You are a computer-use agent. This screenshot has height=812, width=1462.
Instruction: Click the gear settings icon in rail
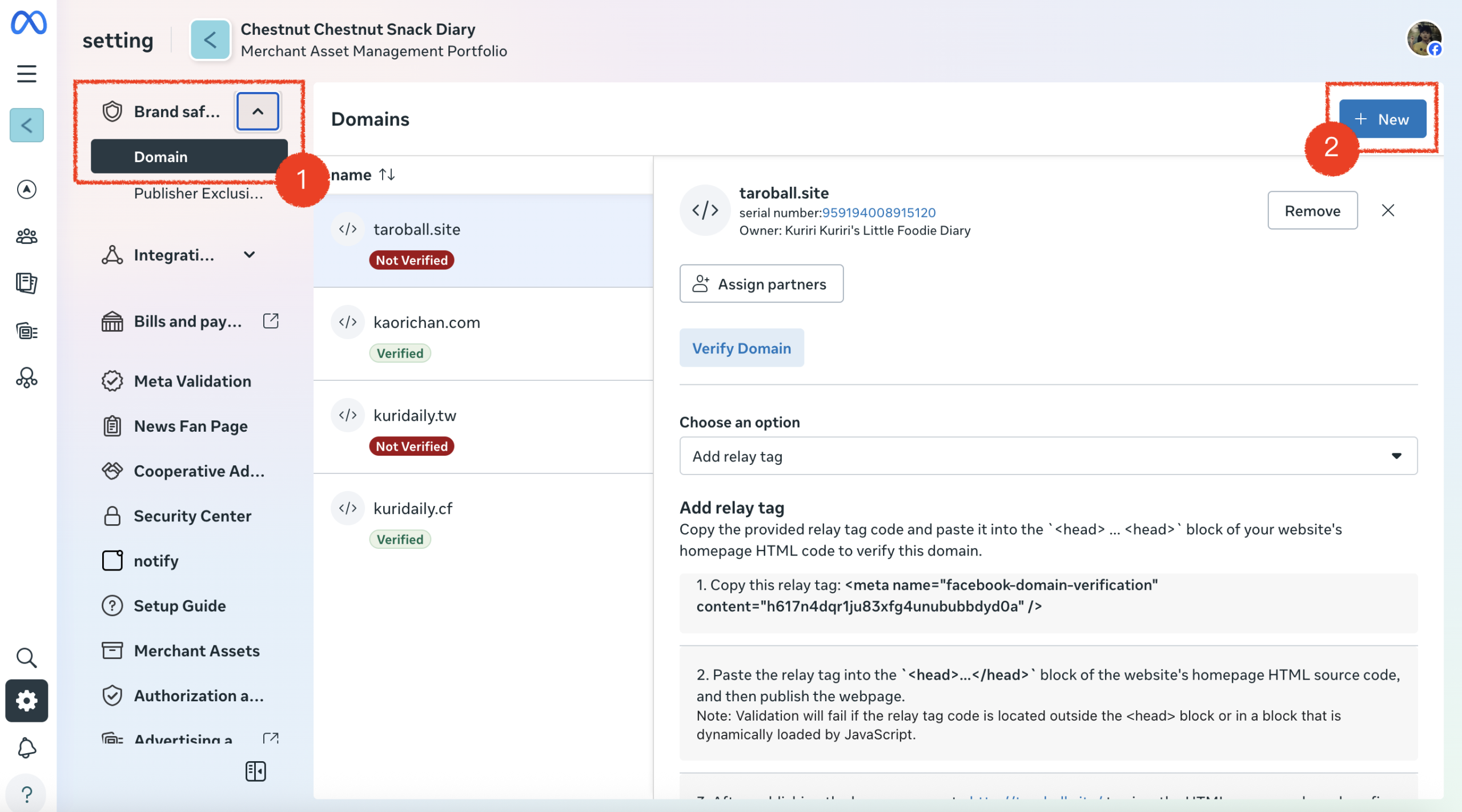click(x=26, y=701)
